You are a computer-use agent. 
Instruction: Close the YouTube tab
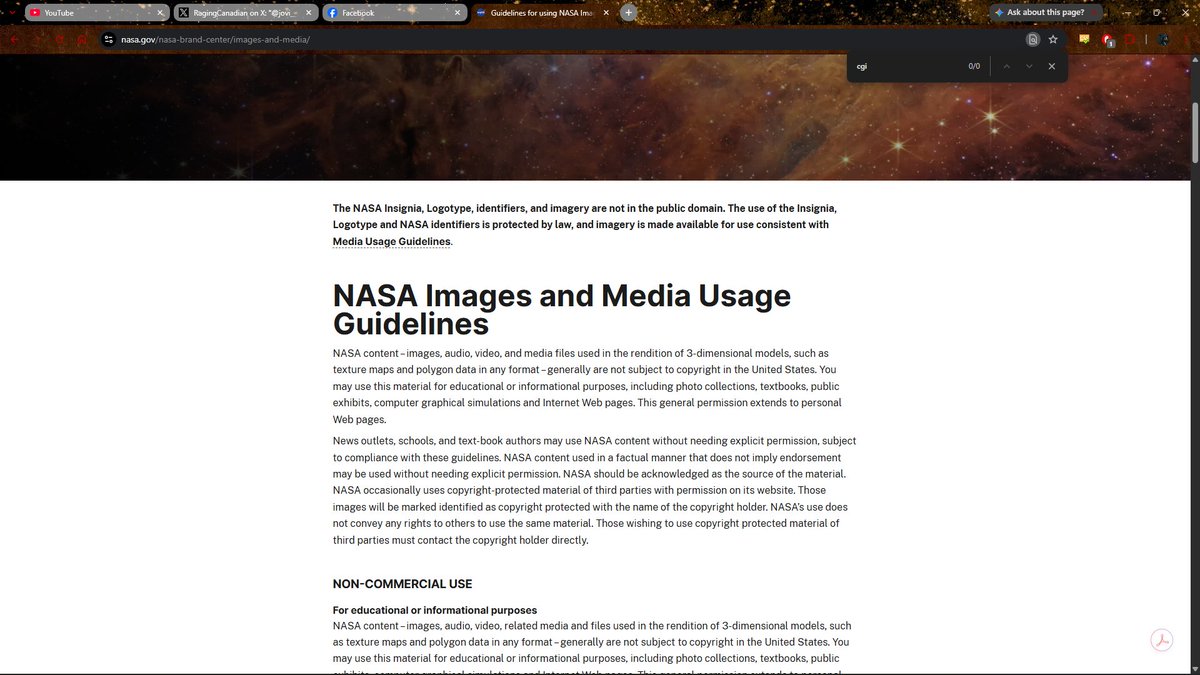(x=160, y=13)
